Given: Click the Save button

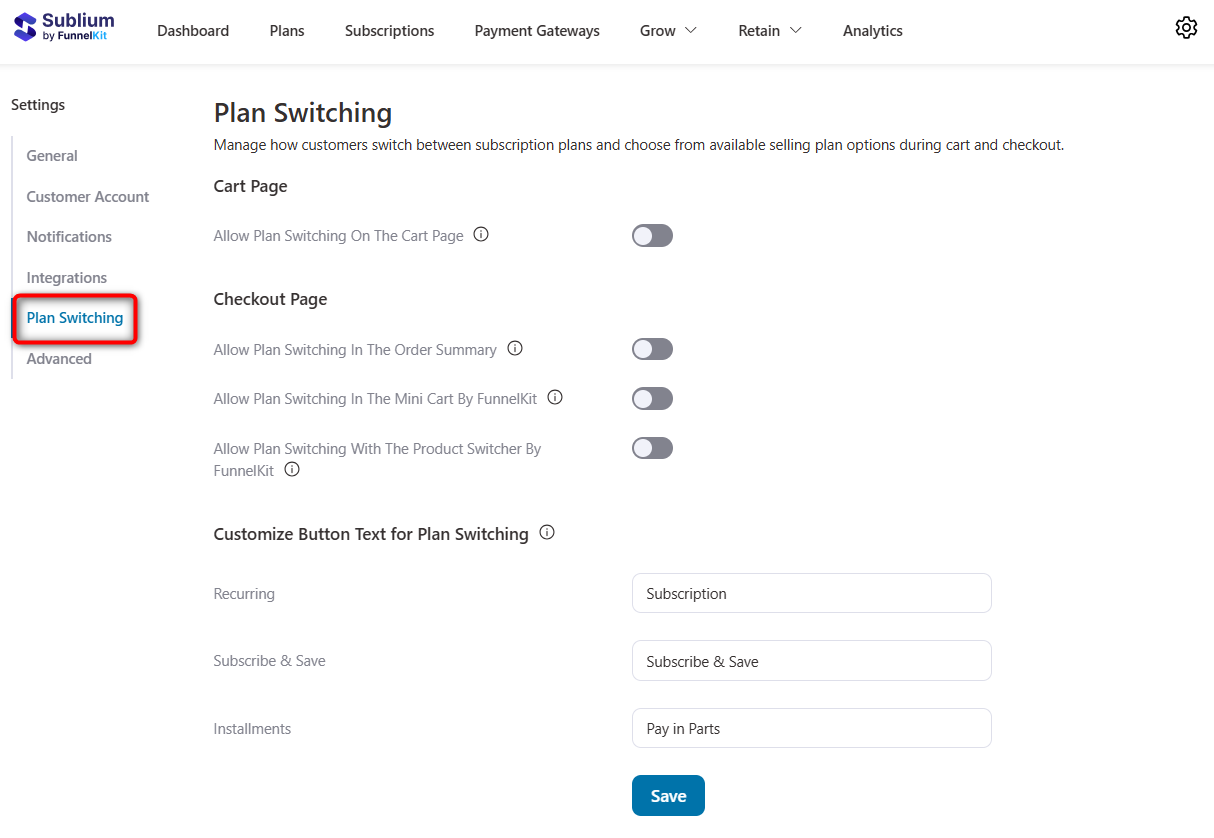Looking at the screenshot, I should 668,795.
